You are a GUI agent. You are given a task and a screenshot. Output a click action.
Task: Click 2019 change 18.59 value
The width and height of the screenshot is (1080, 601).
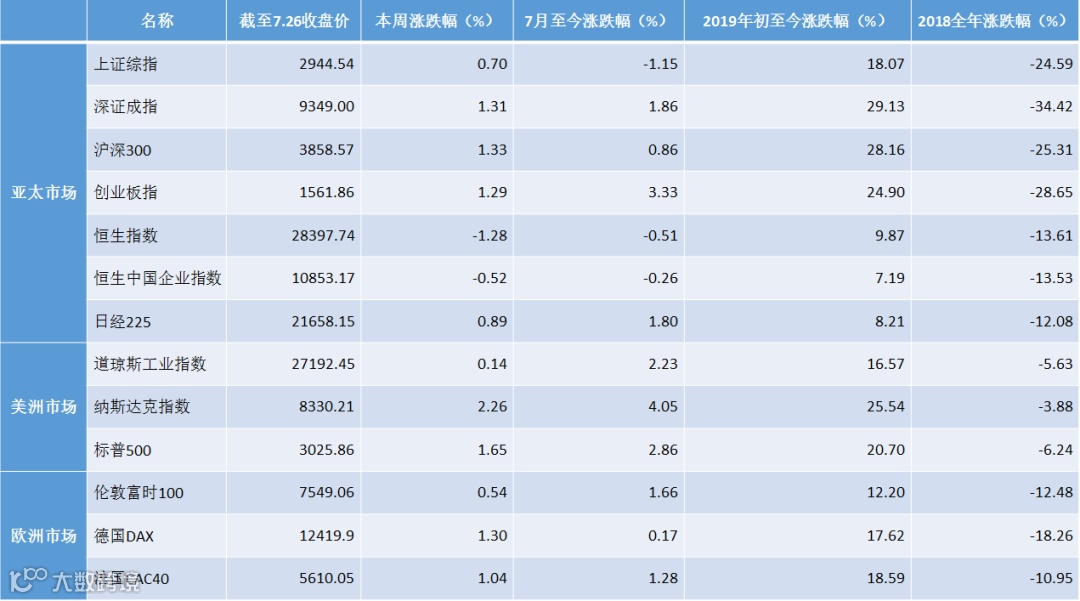(886, 579)
